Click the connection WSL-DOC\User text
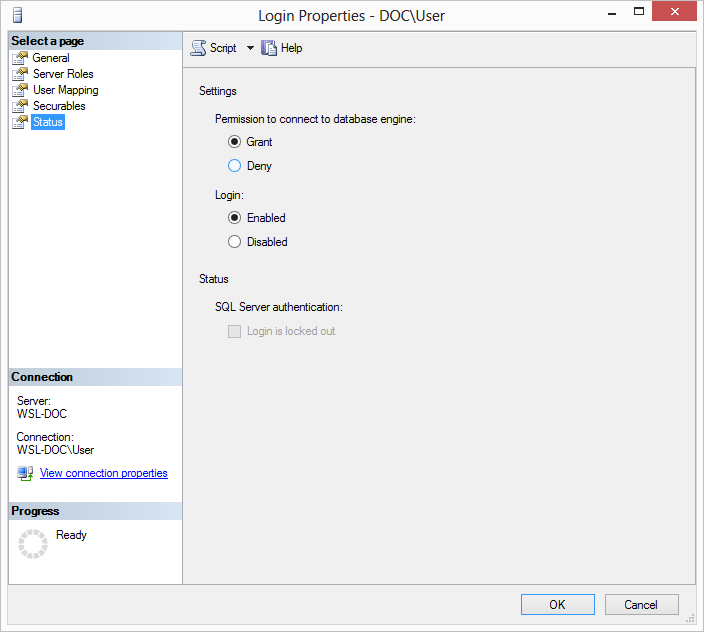Image resolution: width=704 pixels, height=632 pixels. click(55, 450)
